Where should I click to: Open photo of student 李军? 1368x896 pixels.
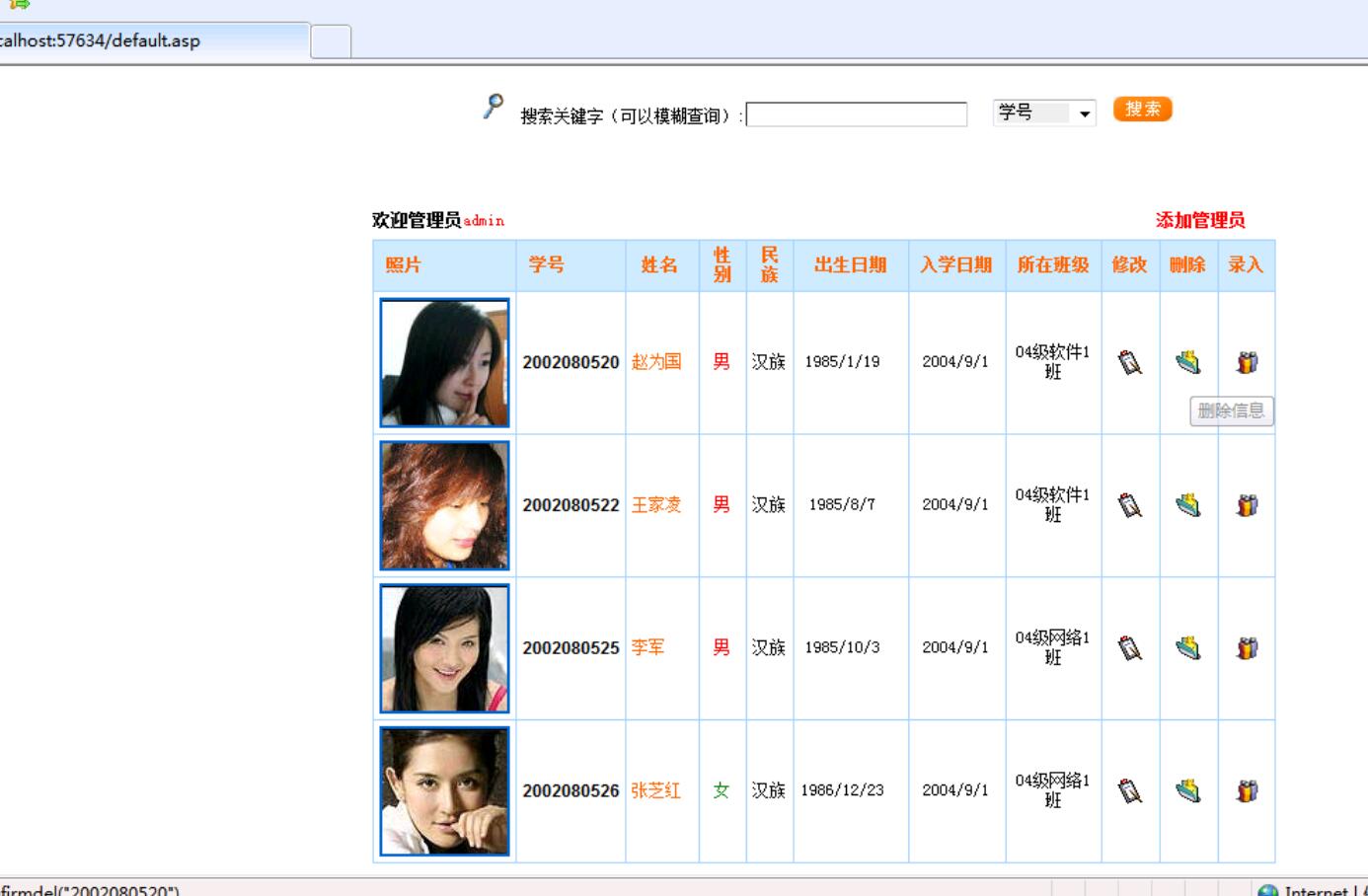[445, 648]
